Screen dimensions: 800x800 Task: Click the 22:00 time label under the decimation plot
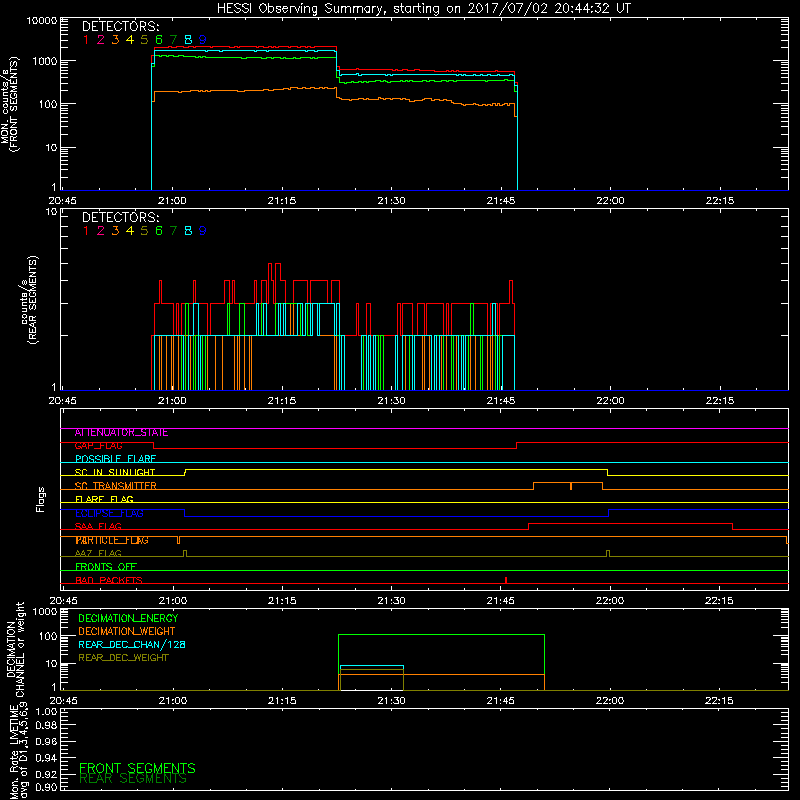pyautogui.click(x=610, y=701)
